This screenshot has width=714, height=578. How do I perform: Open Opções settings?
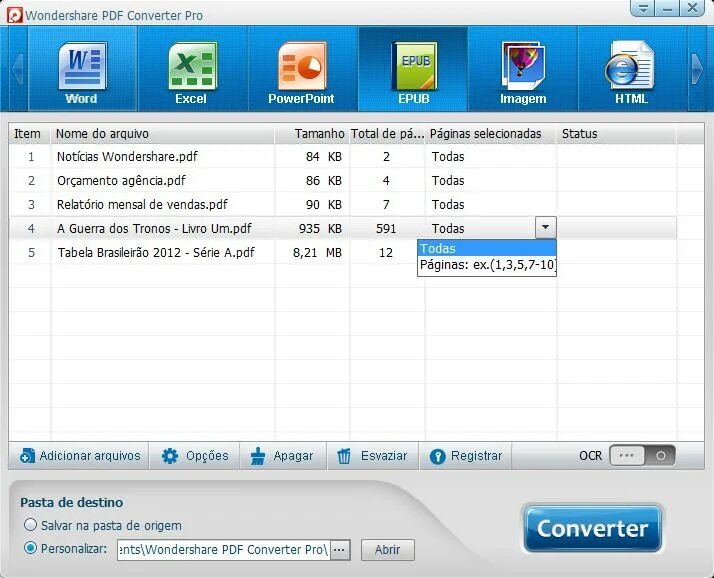point(195,455)
